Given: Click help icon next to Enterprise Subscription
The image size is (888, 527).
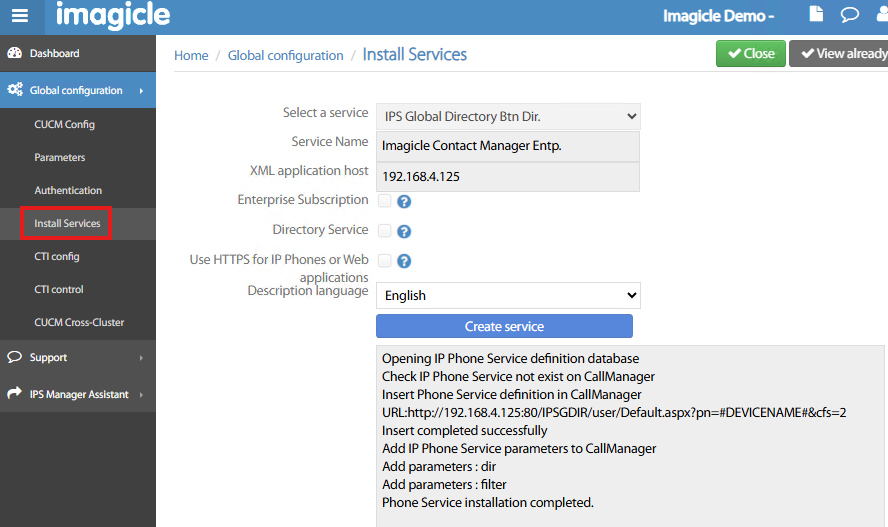Looking at the screenshot, I should (405, 201).
